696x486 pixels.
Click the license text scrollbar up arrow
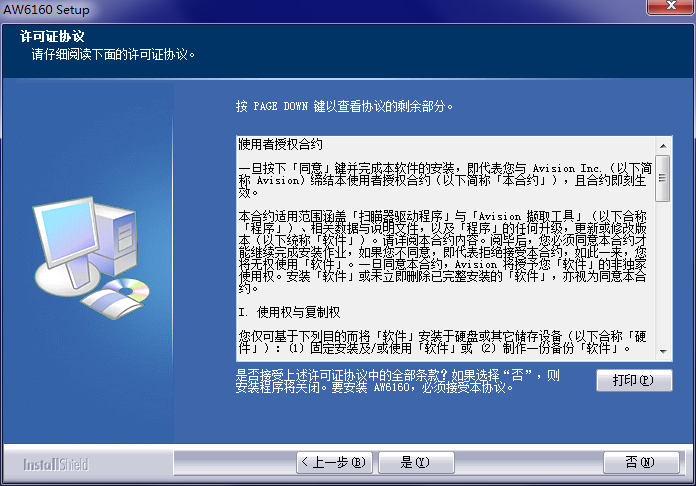[x=663, y=146]
